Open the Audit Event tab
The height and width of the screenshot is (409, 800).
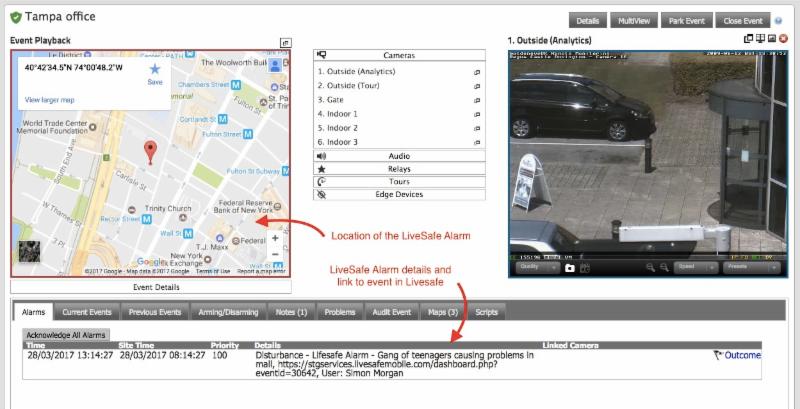[391, 312]
